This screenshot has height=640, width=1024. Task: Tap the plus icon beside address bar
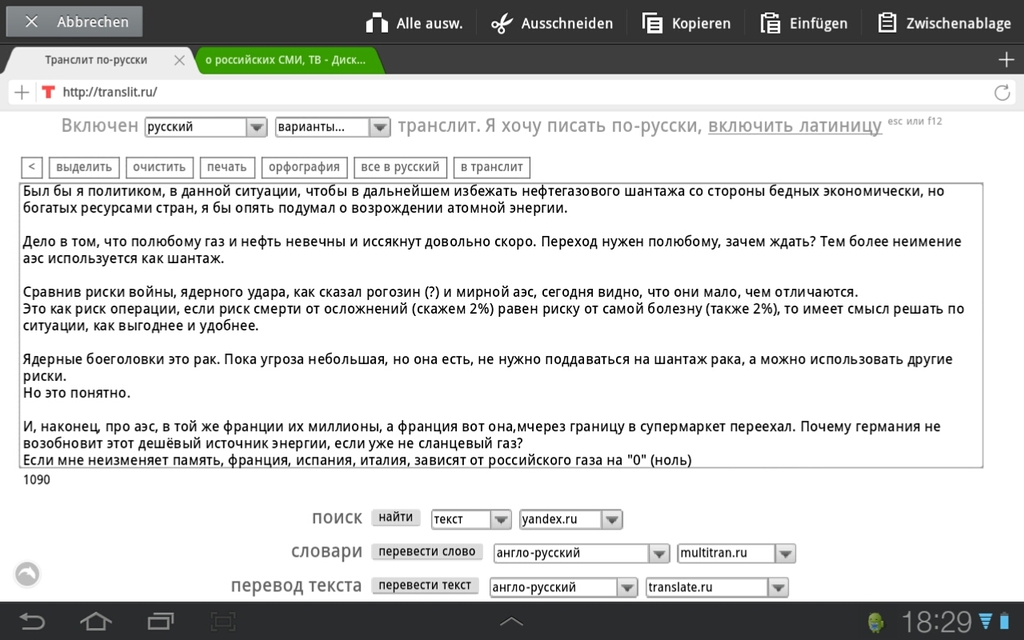click(22, 92)
